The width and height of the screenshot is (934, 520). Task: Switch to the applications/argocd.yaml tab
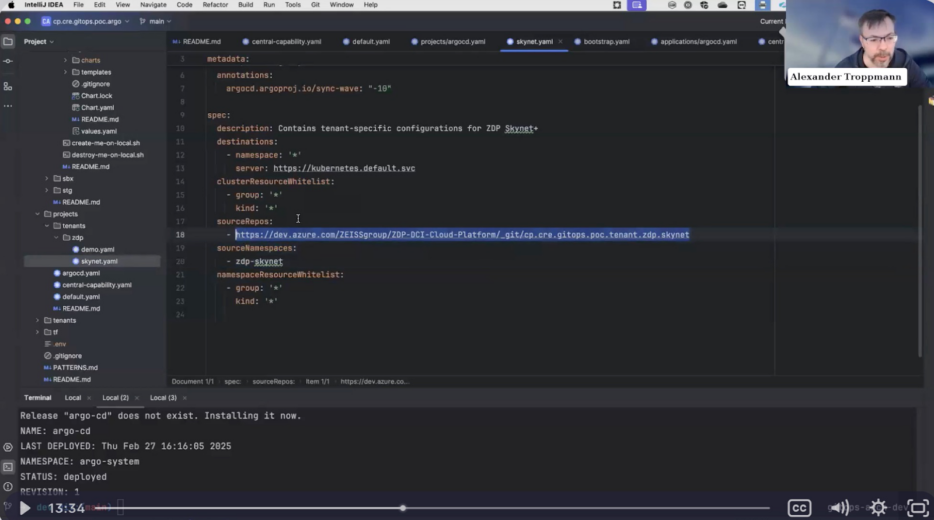[x=694, y=42]
